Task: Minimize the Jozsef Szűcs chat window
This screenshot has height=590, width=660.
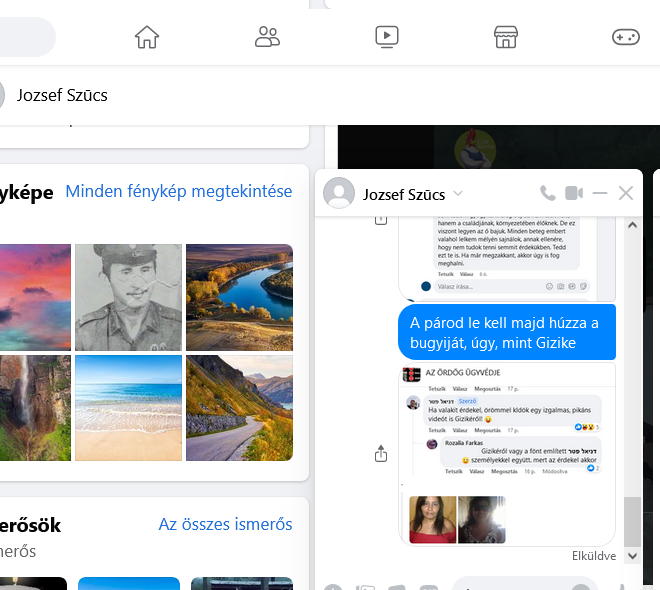Action: point(600,193)
